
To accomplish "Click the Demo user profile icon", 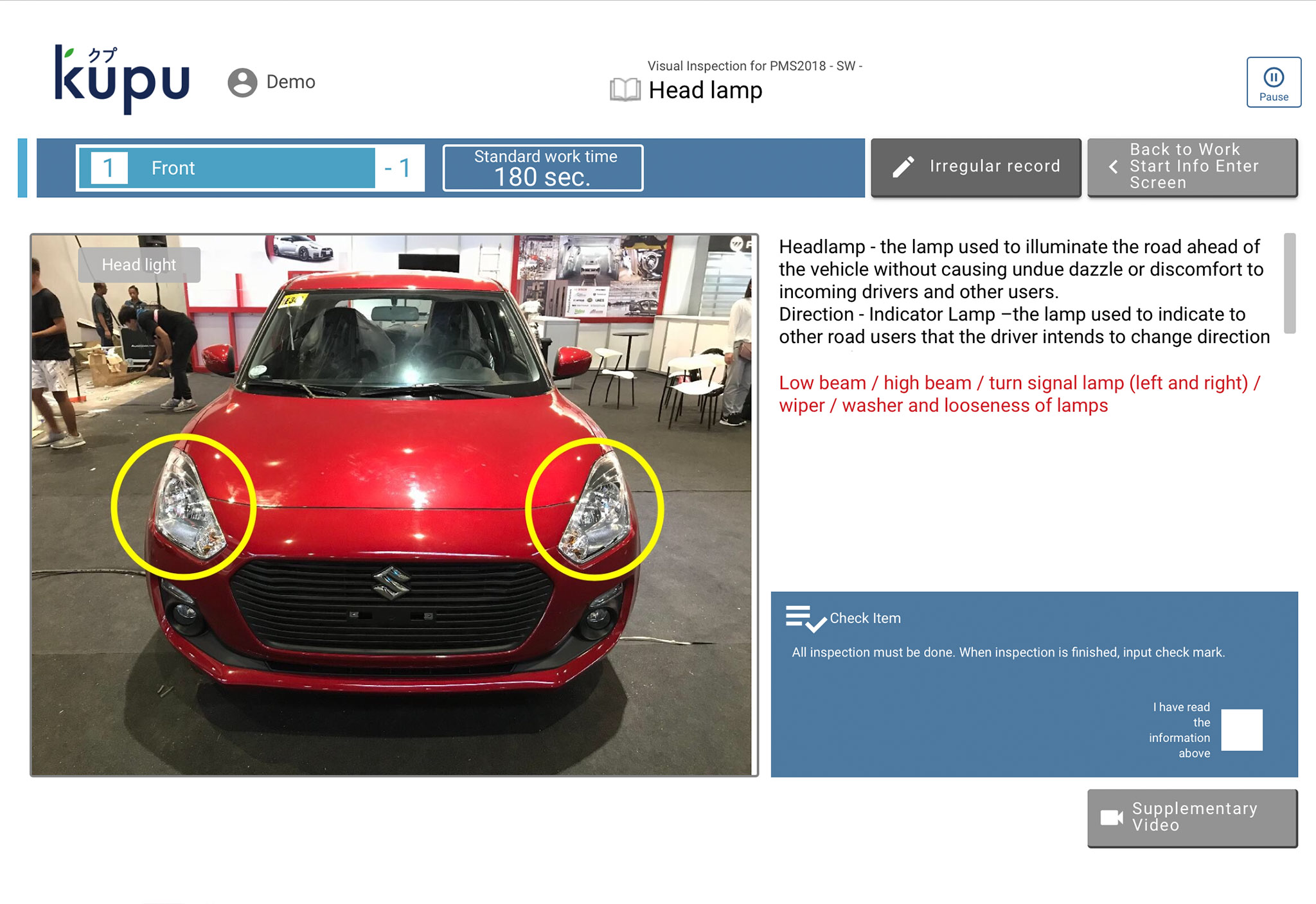I will [x=242, y=82].
